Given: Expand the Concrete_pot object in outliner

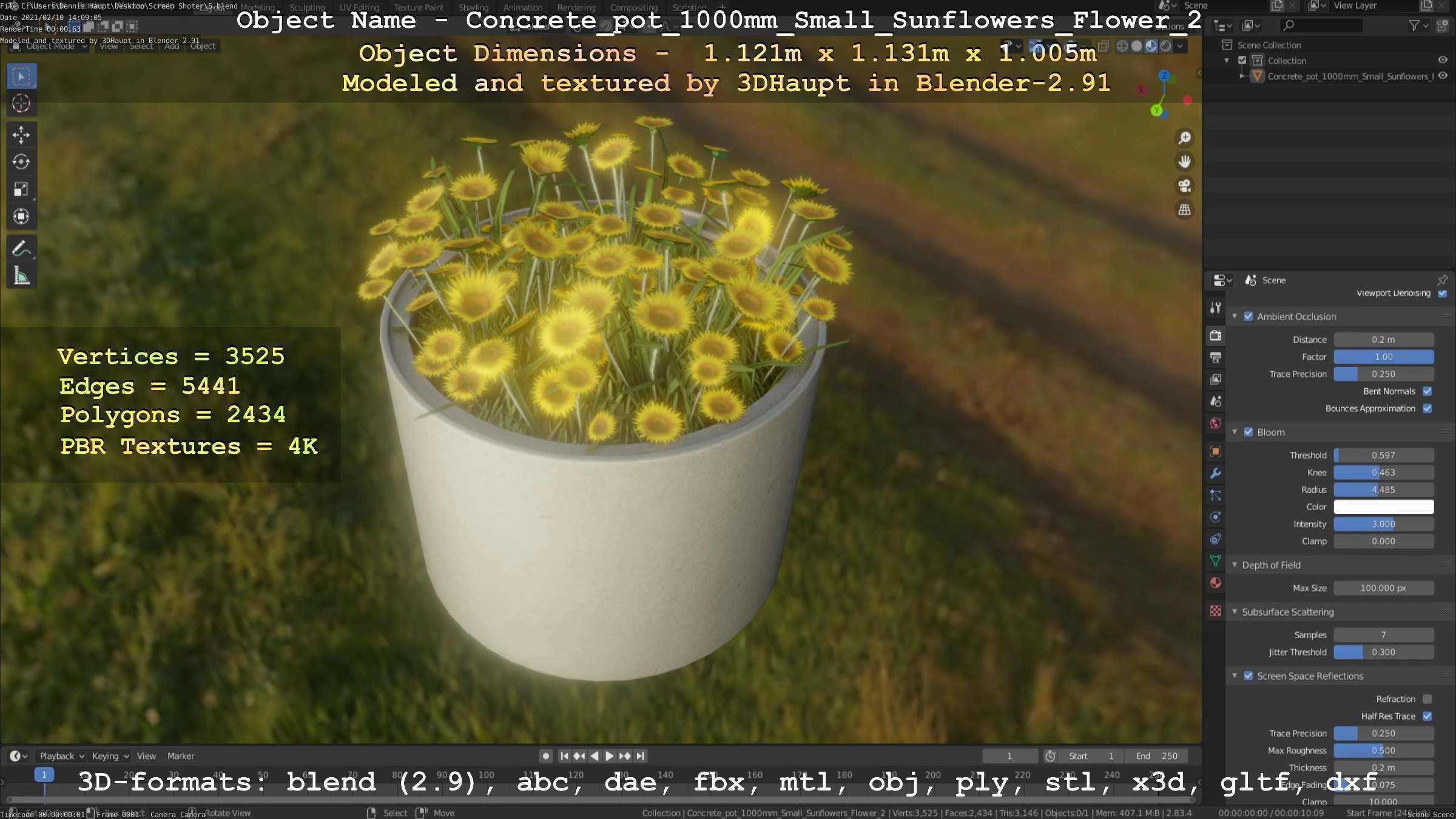Looking at the screenshot, I should 1242,76.
